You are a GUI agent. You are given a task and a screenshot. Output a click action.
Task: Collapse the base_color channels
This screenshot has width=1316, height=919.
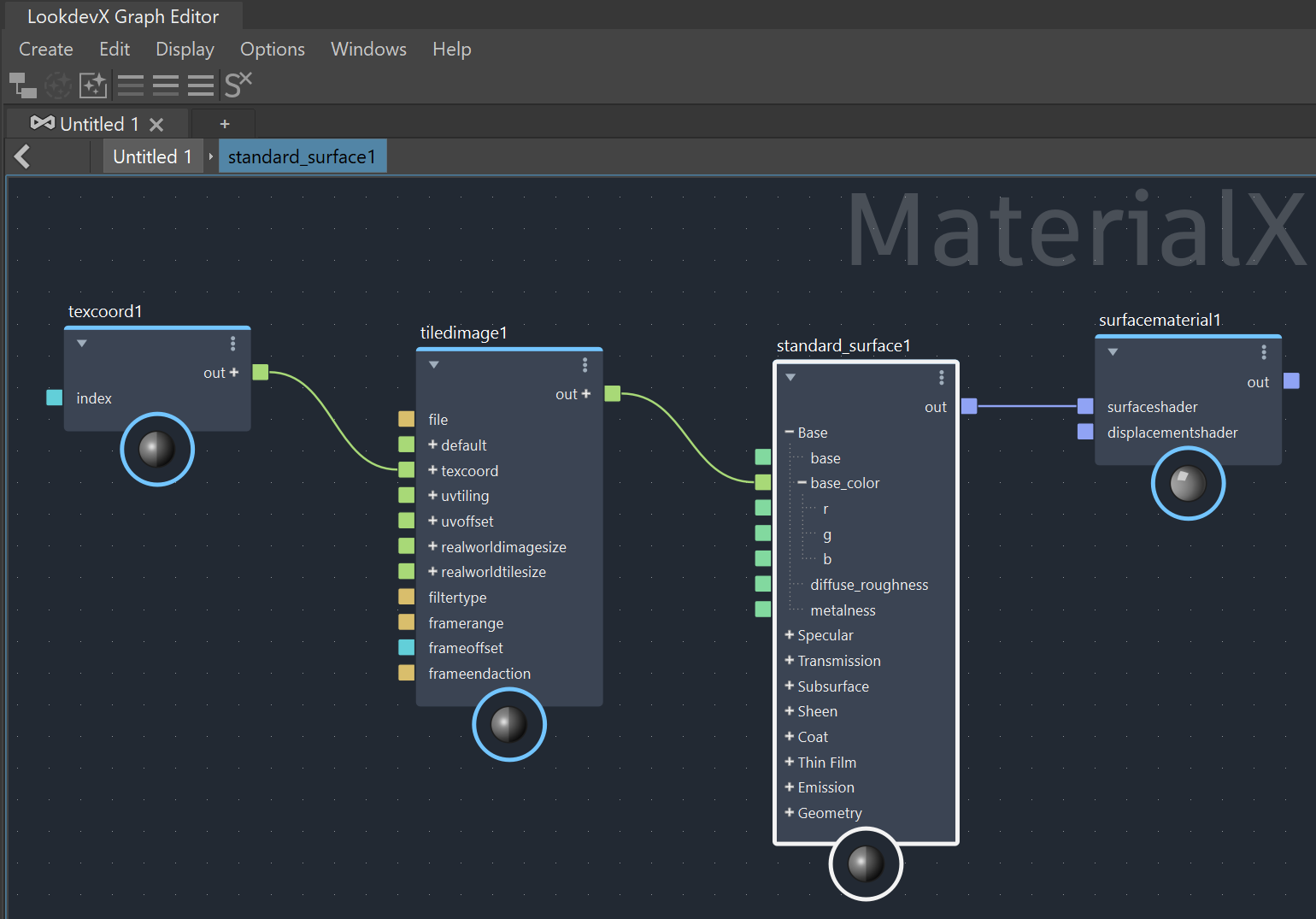(x=802, y=483)
